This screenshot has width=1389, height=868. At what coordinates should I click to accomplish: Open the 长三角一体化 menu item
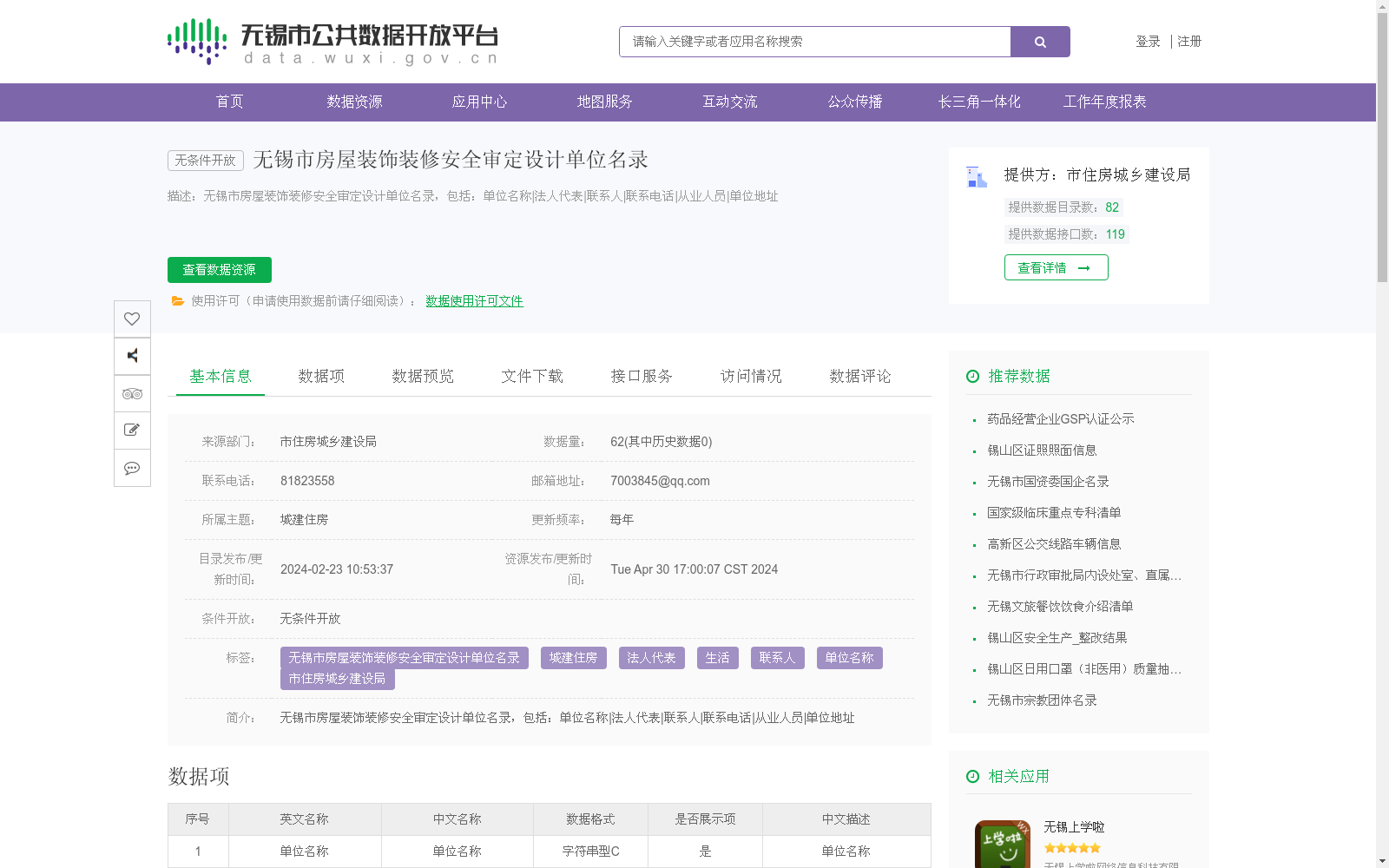coord(980,102)
